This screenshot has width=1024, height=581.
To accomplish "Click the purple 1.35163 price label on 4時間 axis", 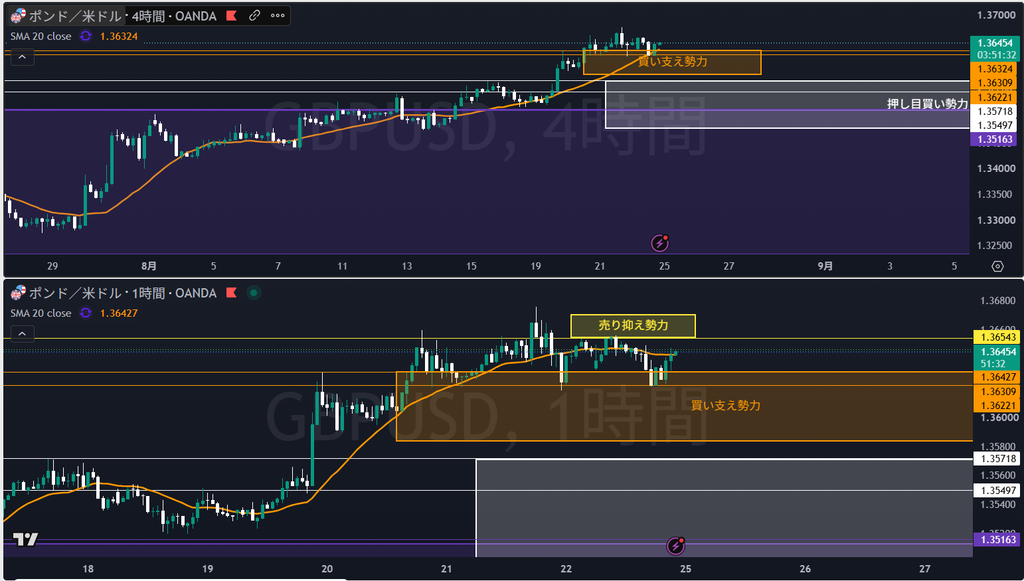I will coord(994,139).
